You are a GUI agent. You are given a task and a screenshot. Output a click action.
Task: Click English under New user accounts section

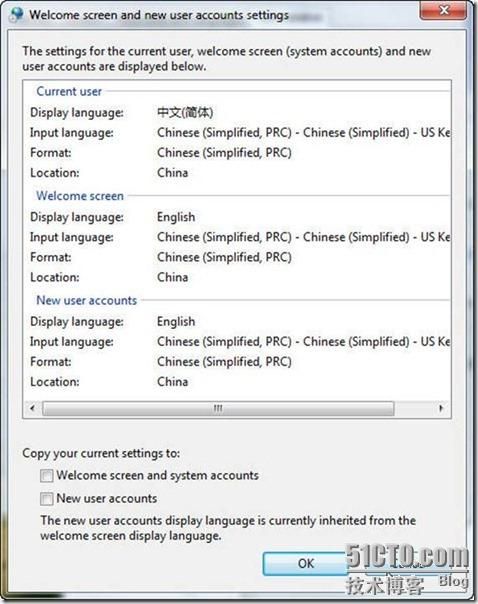[x=176, y=321]
